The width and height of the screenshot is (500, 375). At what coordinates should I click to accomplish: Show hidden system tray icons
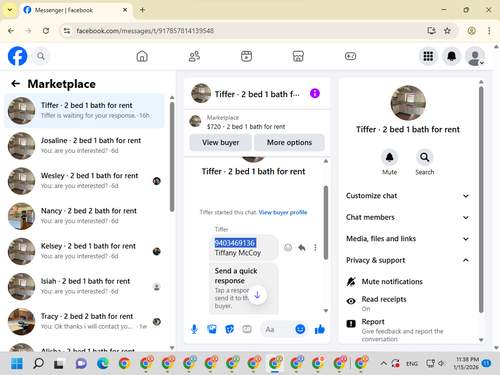pyautogui.click(x=383, y=363)
